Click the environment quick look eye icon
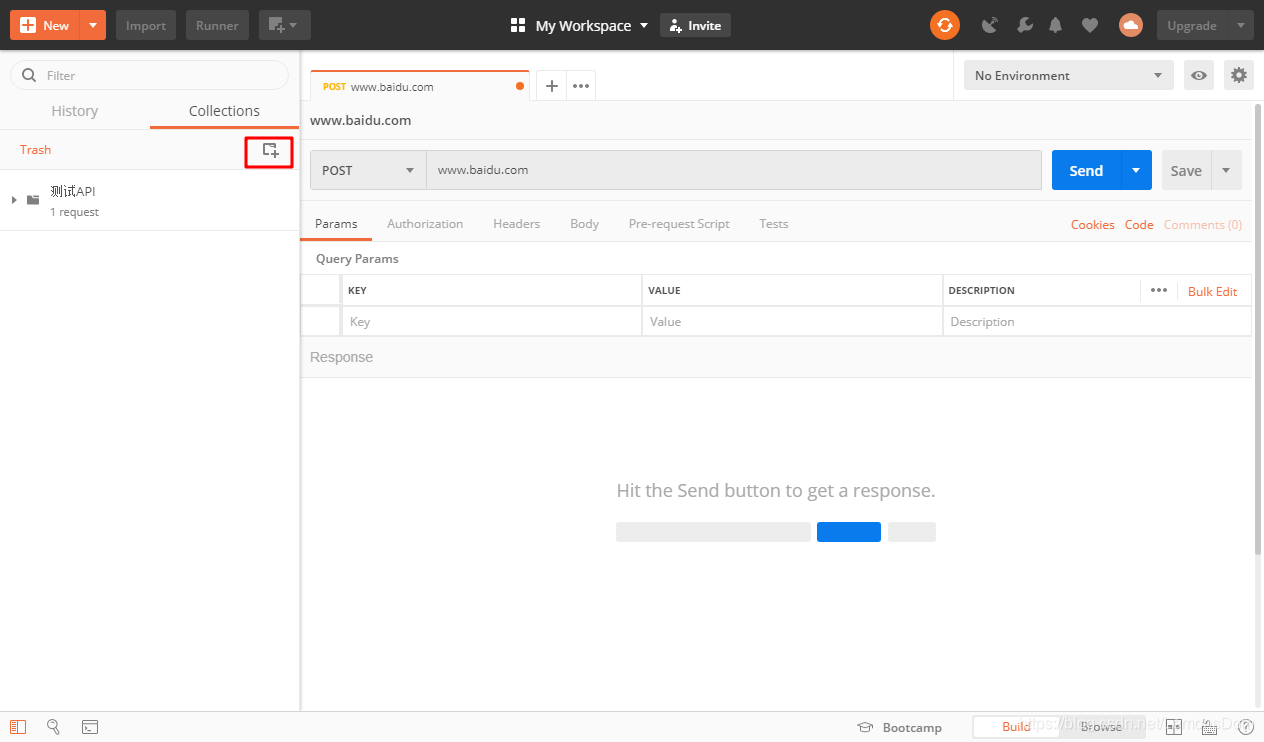Screen dimensions: 1264x742 1198,75
